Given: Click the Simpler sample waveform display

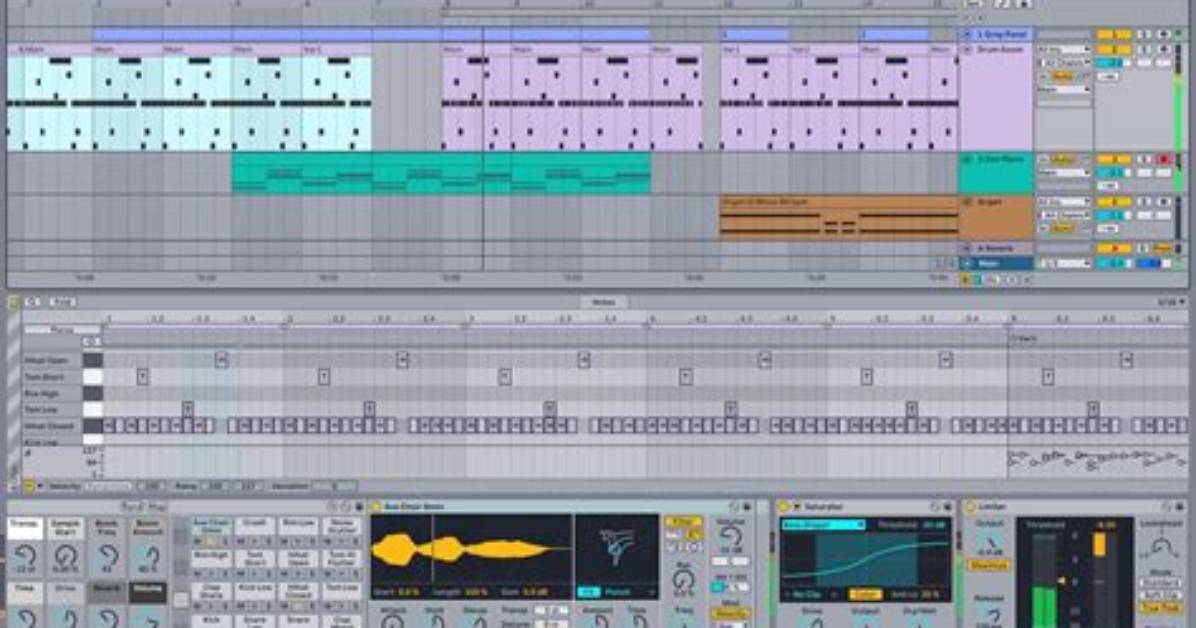Looking at the screenshot, I should click(471, 549).
